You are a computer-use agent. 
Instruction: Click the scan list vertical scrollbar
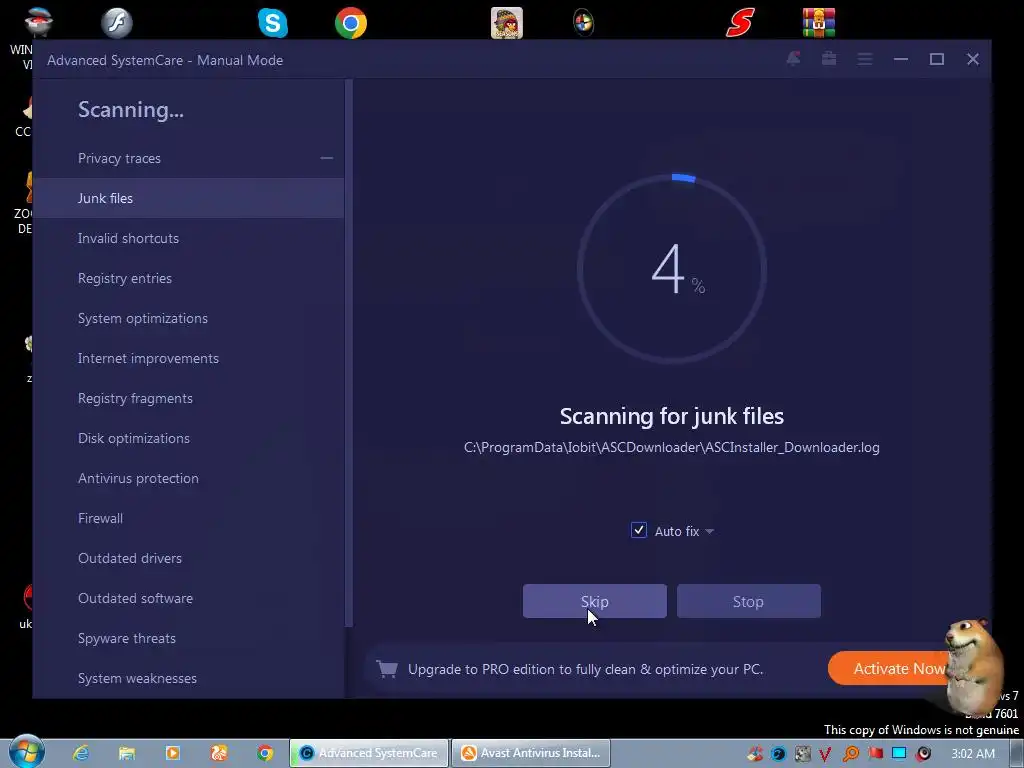click(349, 353)
